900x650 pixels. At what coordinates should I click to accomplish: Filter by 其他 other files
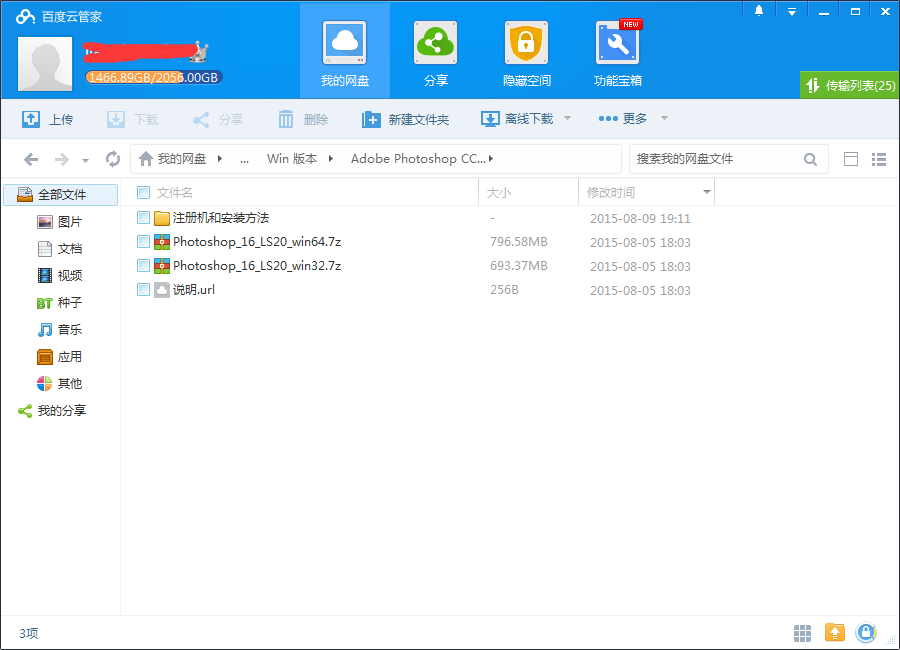[x=60, y=384]
